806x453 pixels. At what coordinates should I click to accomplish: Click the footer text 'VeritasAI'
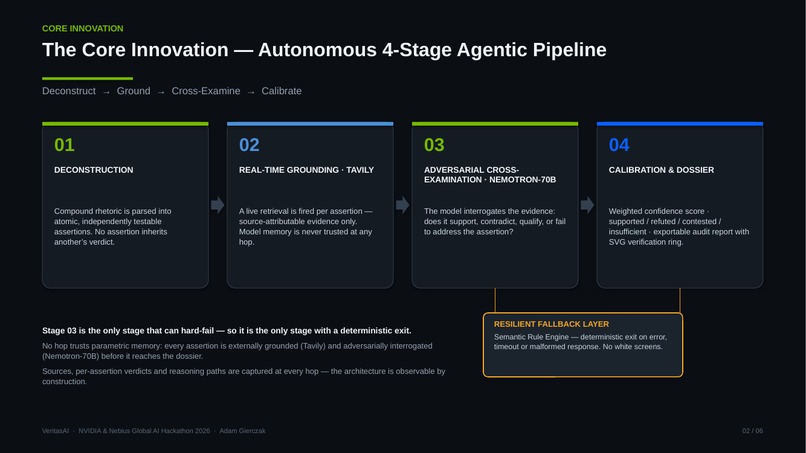pos(56,431)
